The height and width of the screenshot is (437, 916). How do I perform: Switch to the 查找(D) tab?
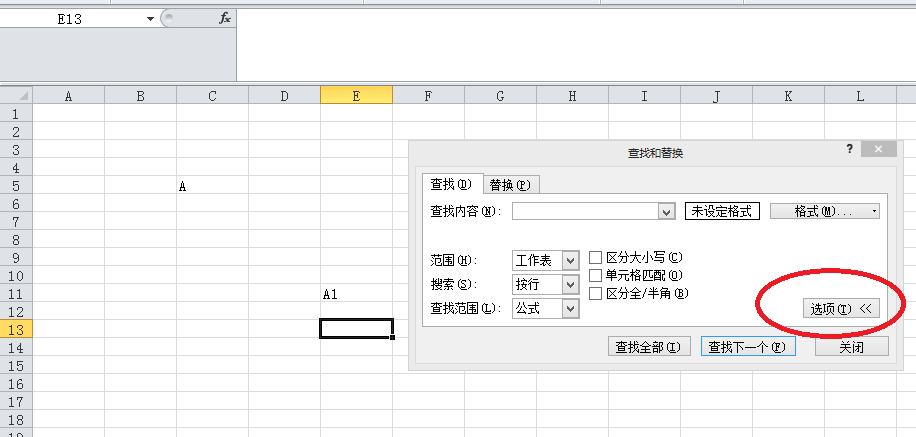[451, 184]
